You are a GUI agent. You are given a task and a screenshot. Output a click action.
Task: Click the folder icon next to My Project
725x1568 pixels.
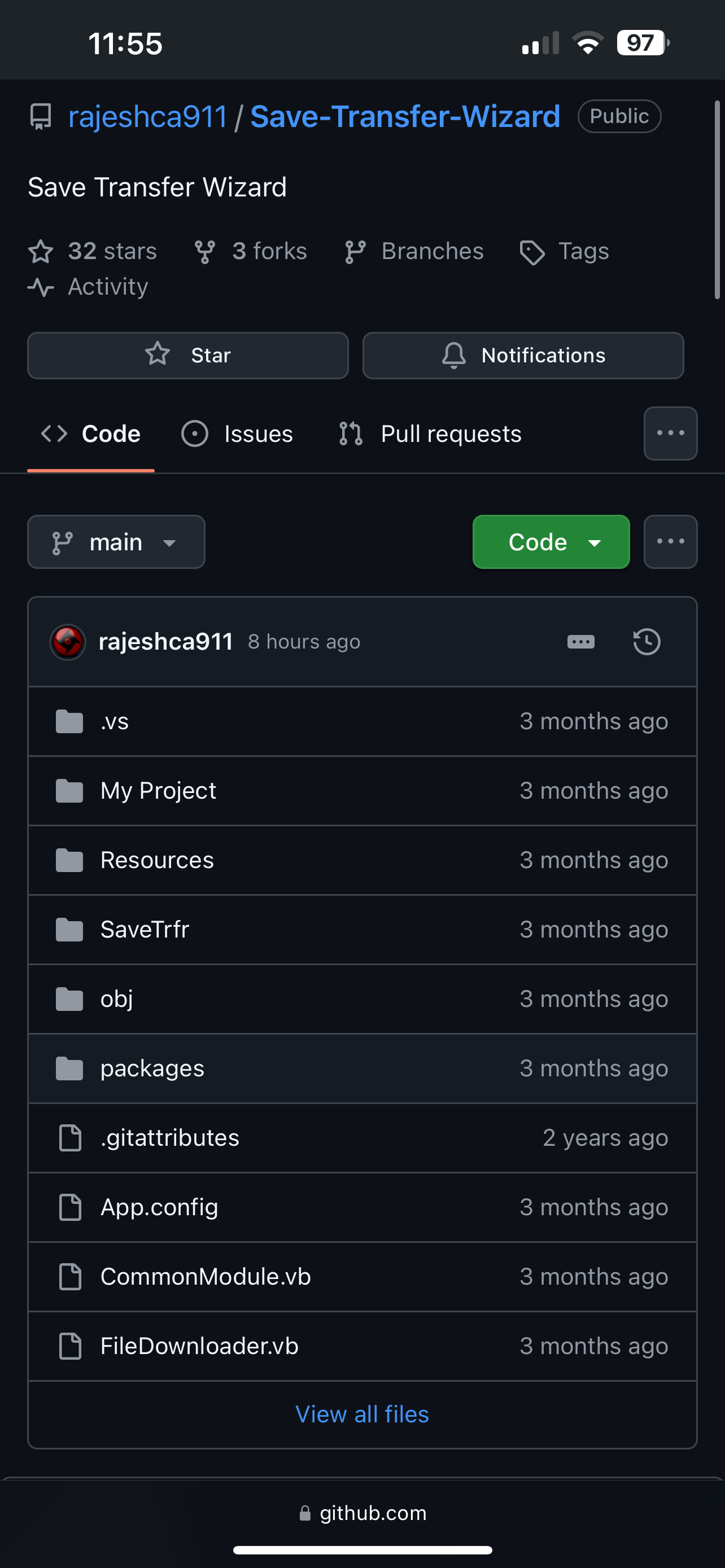click(x=69, y=791)
